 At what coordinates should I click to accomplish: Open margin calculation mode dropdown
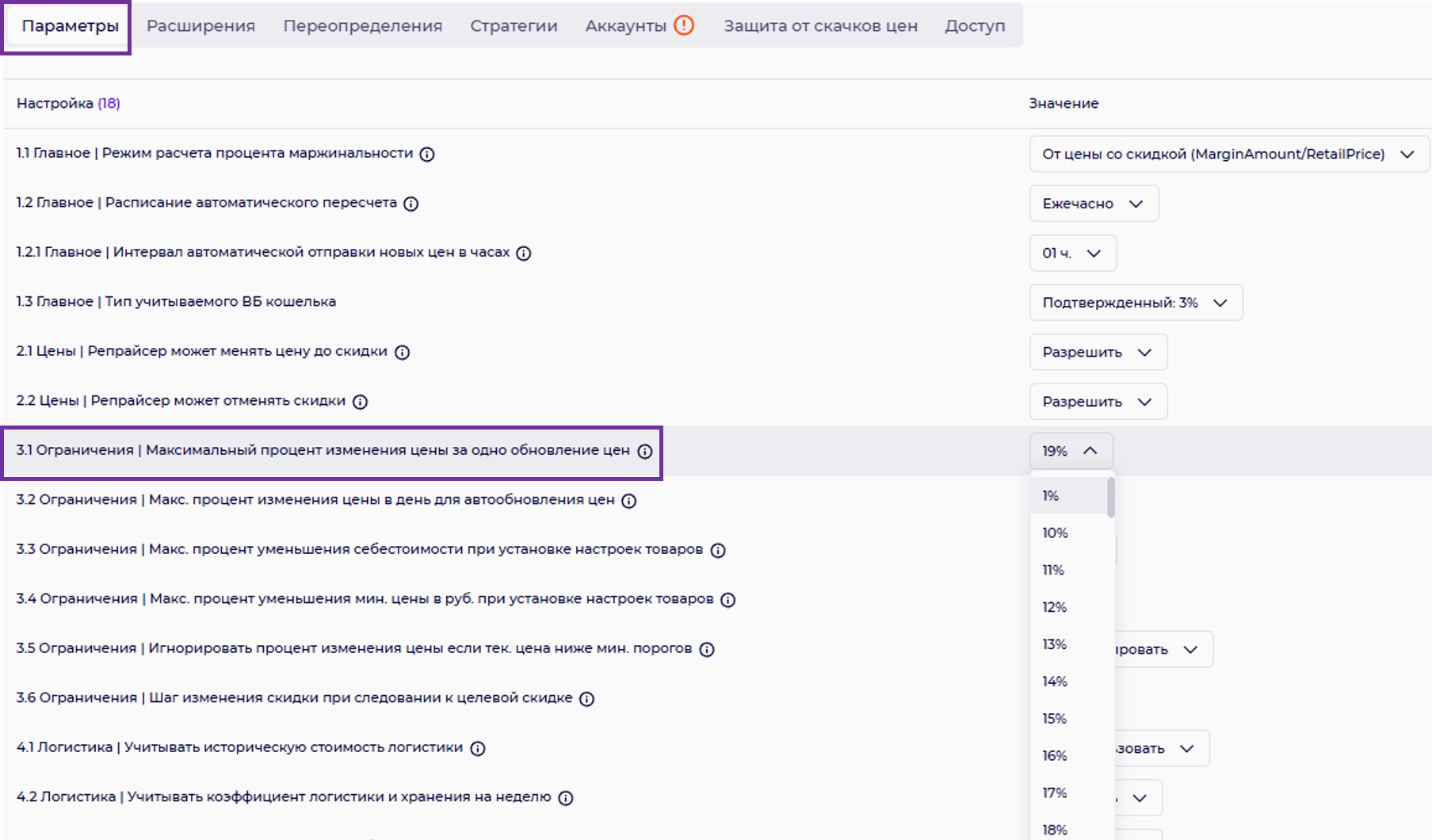1228,155
